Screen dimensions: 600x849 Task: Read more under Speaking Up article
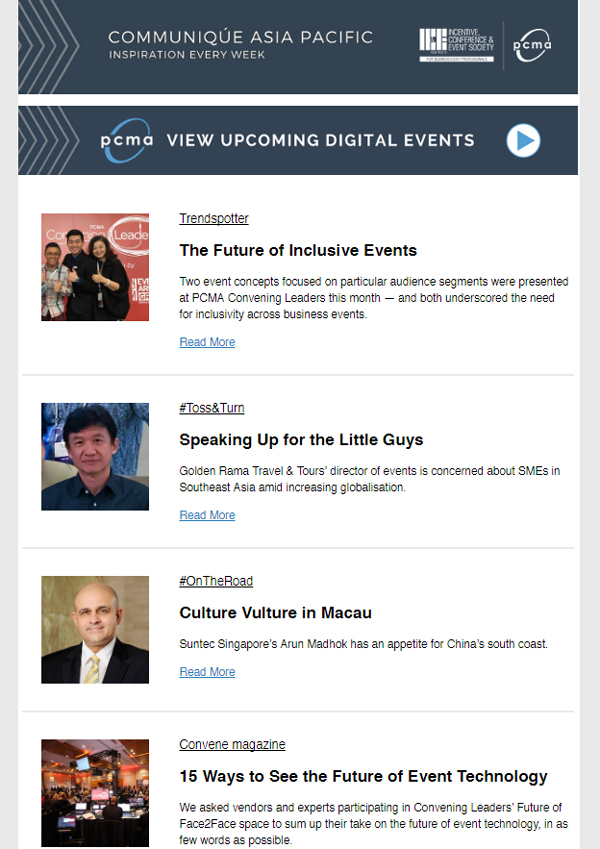click(x=207, y=515)
